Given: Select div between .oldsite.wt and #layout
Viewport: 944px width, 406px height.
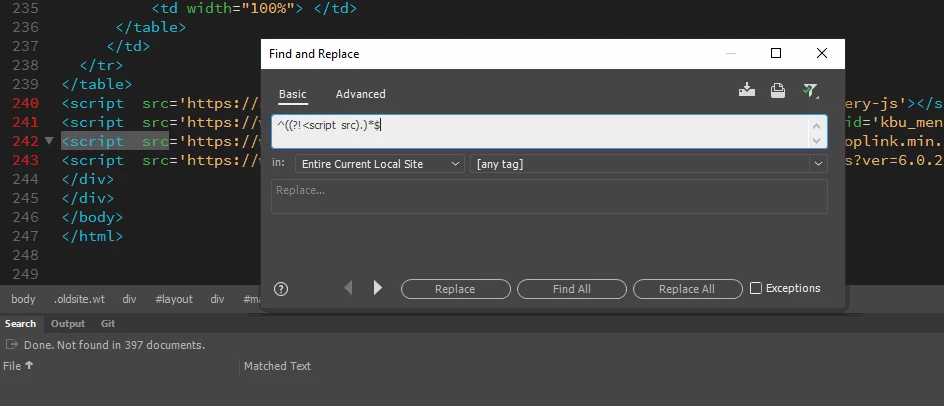Looking at the screenshot, I should click(x=129, y=299).
